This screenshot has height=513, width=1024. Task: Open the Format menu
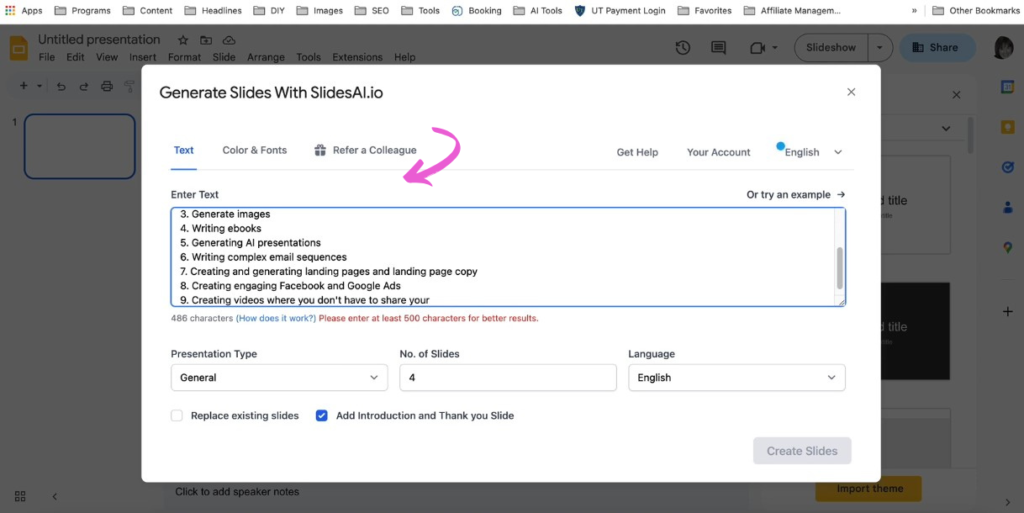184,57
